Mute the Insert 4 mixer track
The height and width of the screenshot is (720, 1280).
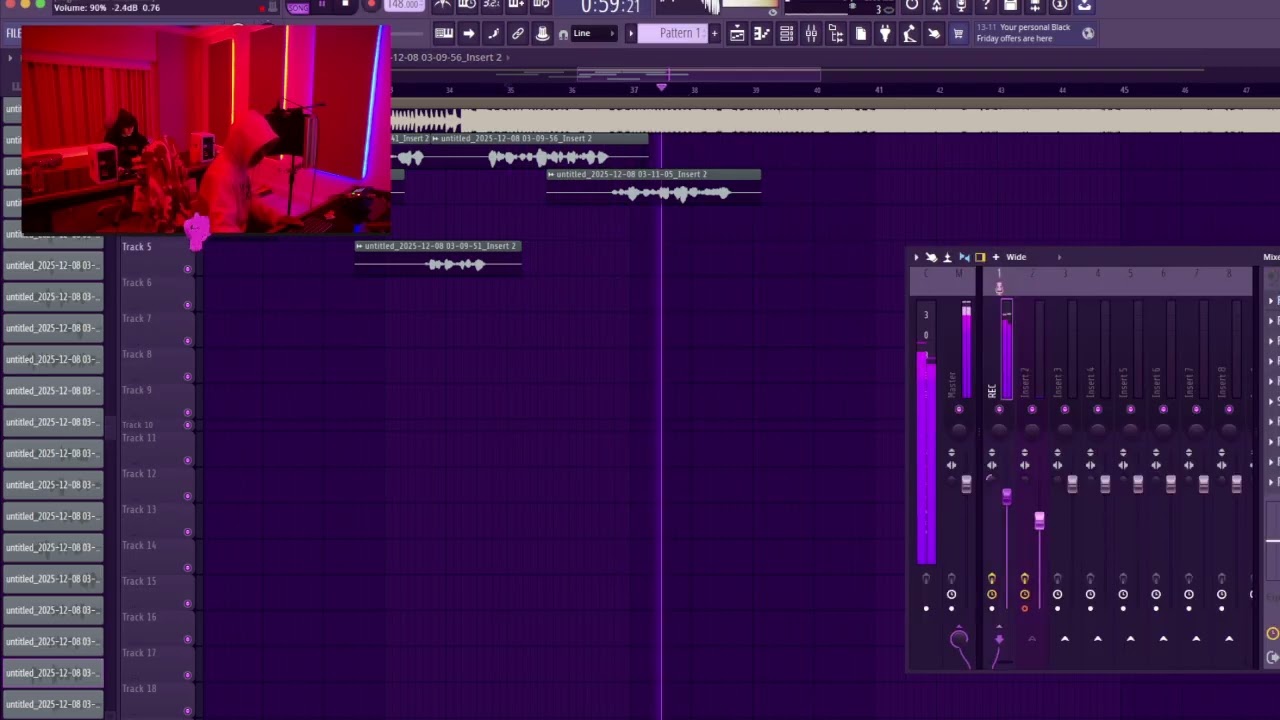(x=1097, y=409)
